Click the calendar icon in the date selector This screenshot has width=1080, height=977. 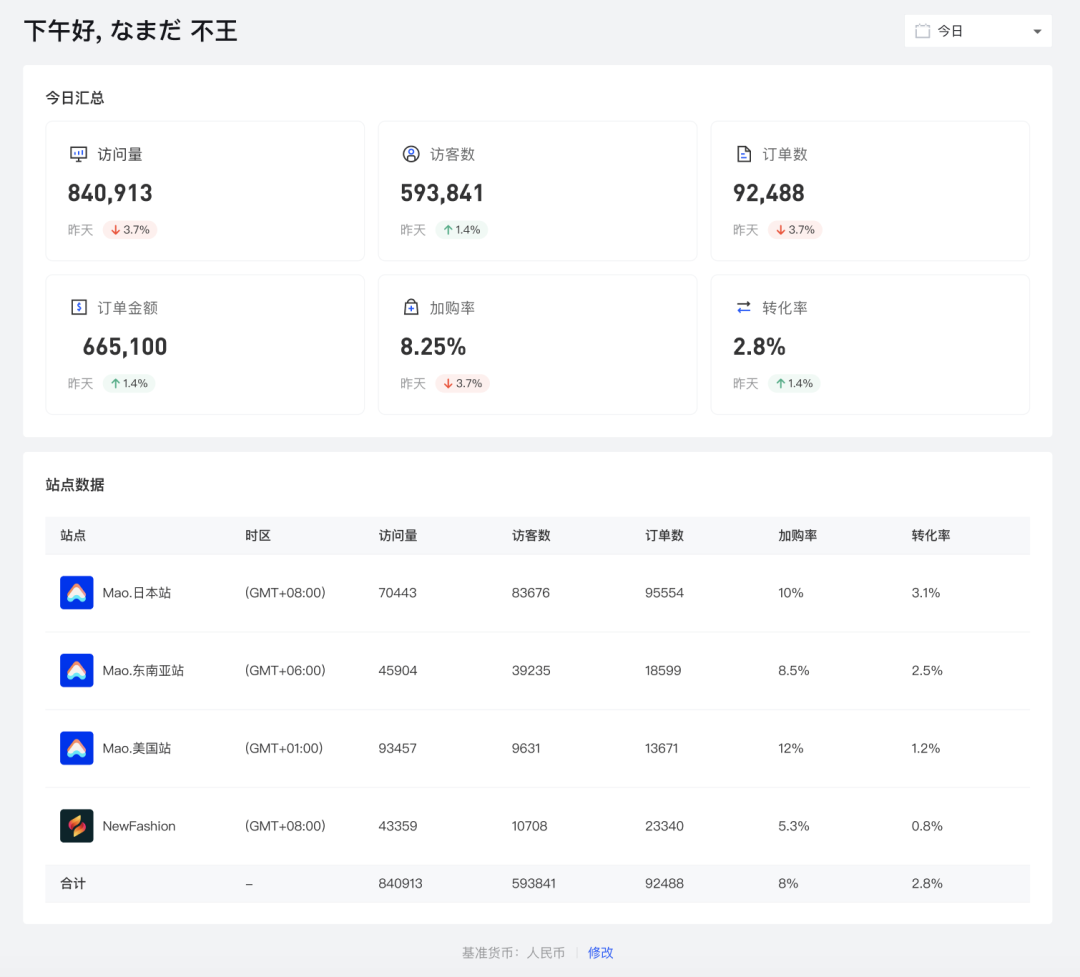tap(920, 30)
